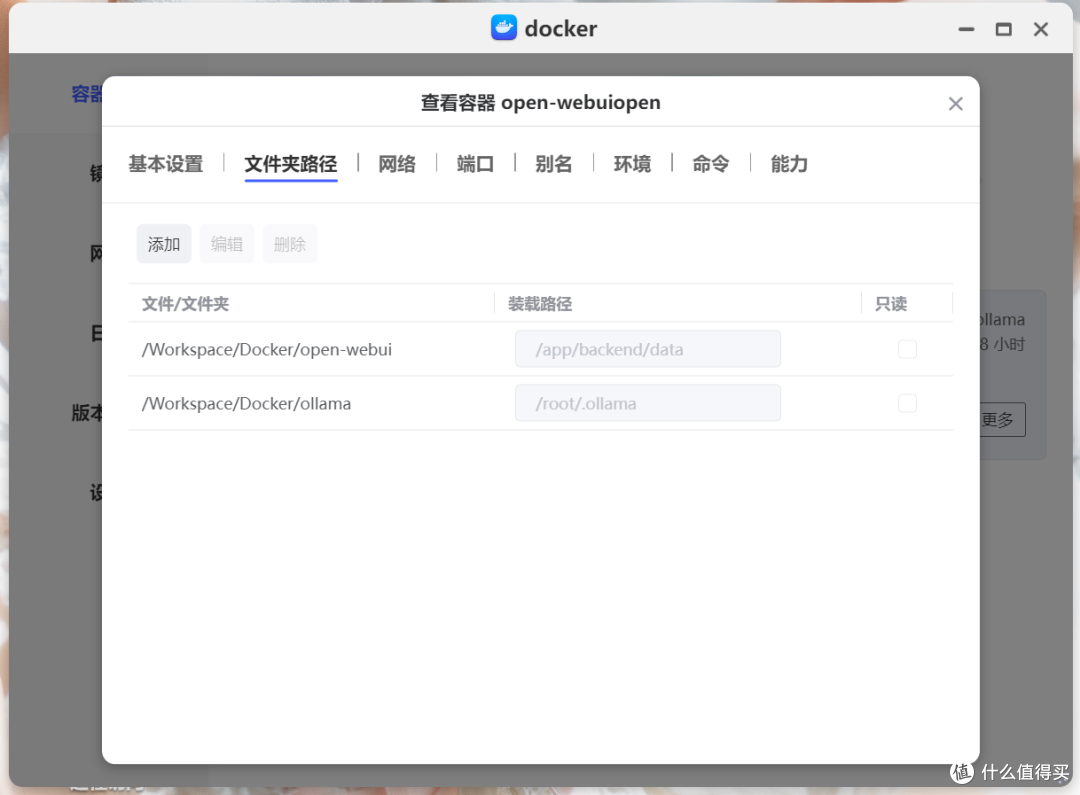Click the 添加 button to add a folder

coord(164,244)
